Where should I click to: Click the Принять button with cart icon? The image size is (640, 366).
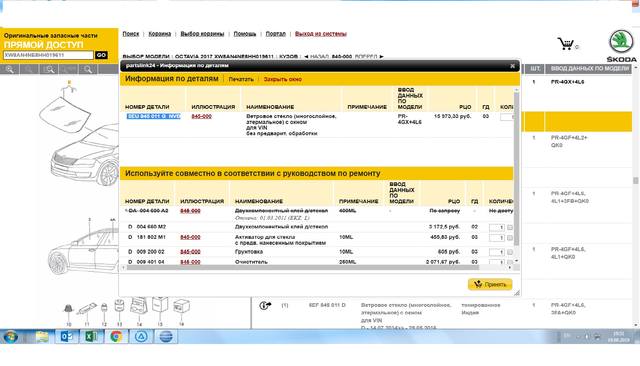coord(490,284)
